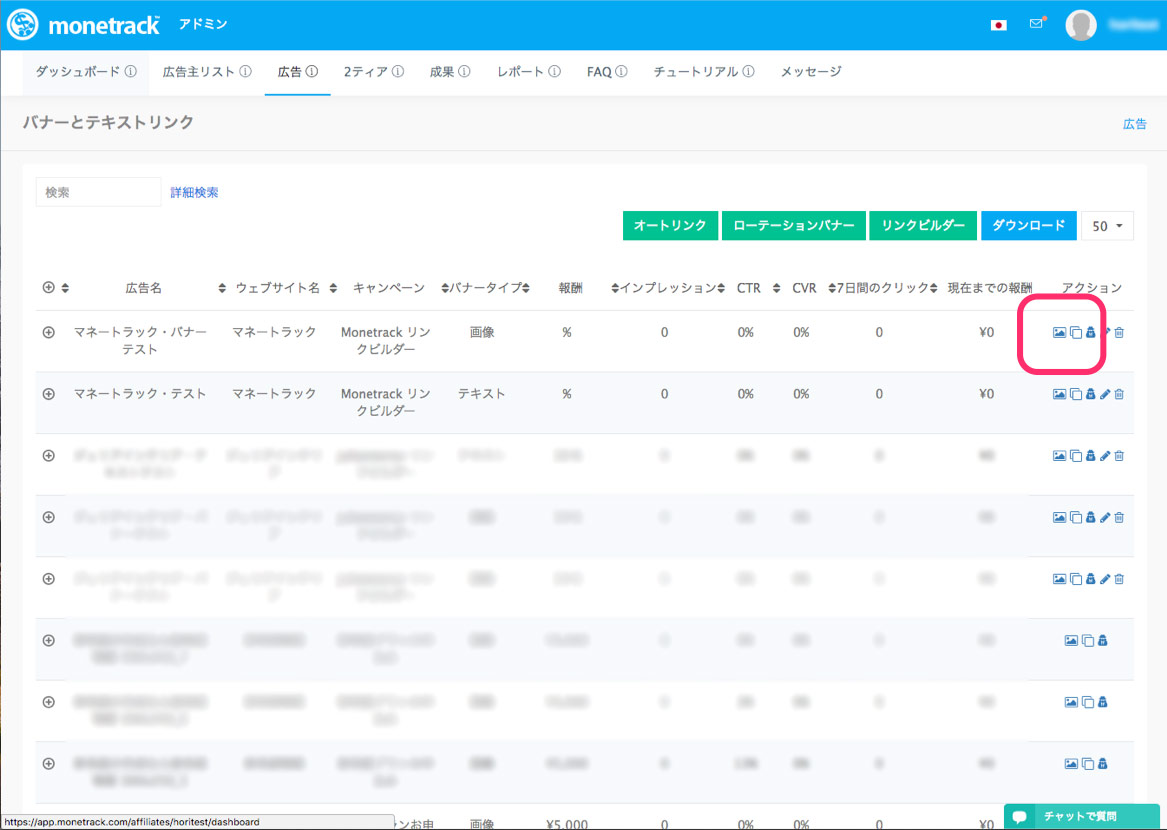This screenshot has height=830, width=1167.
Task: Click the Japan flag language icon
Action: (999, 25)
